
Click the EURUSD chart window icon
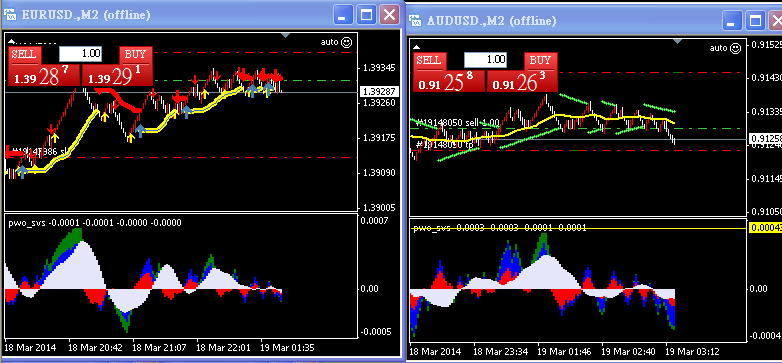pyautogui.click(x=10, y=14)
